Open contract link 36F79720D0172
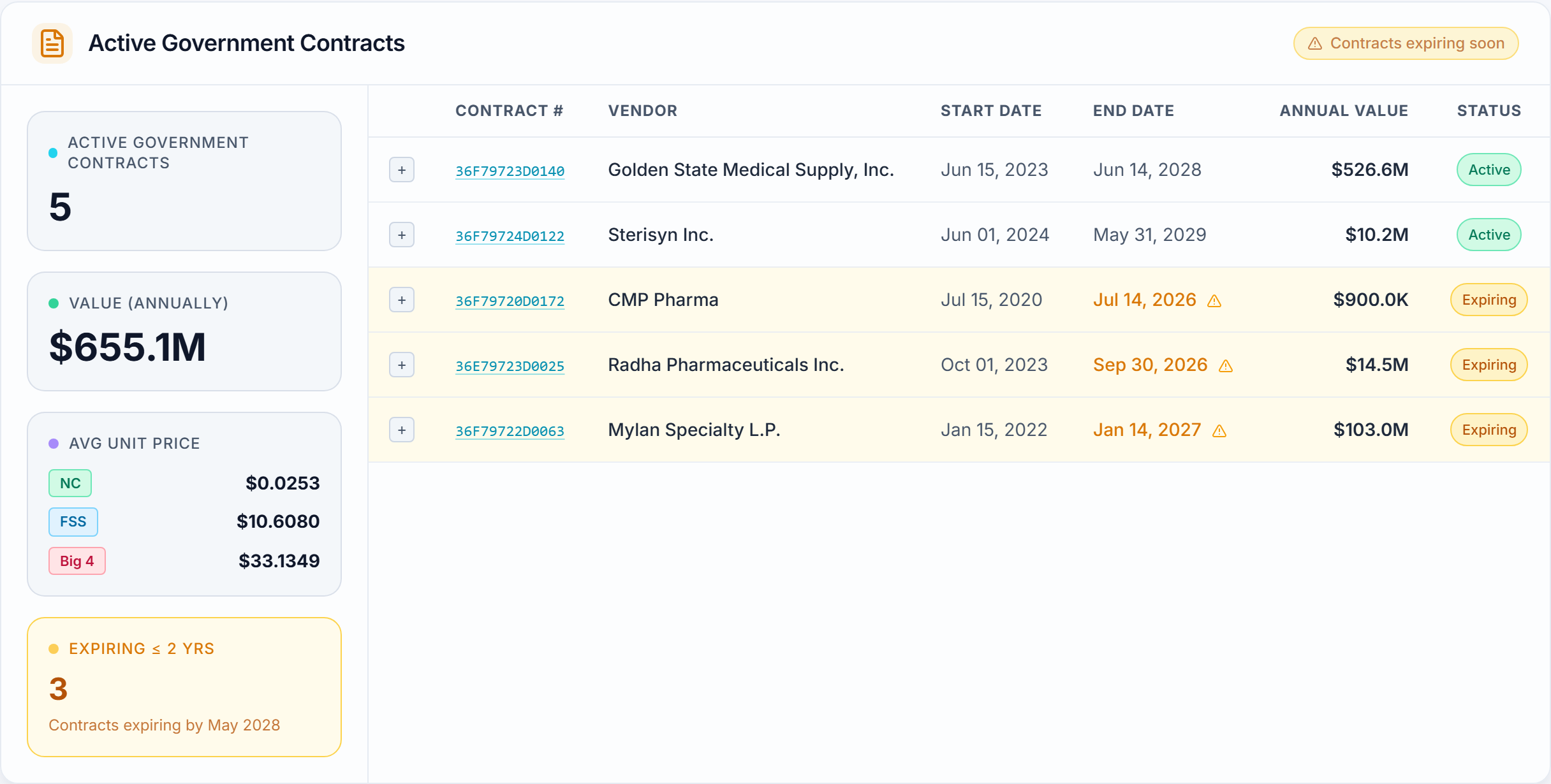Image resolution: width=1551 pixels, height=784 pixels. [x=510, y=301]
